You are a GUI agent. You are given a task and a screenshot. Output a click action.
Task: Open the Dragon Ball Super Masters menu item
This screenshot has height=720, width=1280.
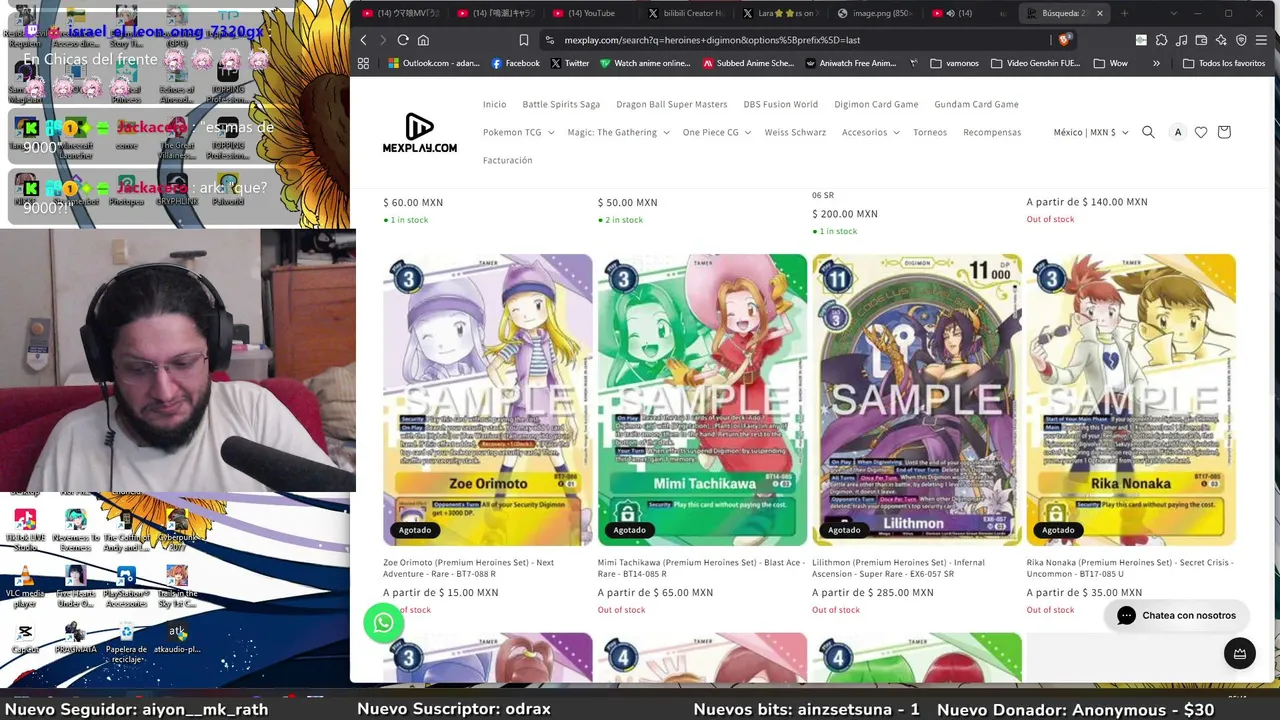coord(672,104)
